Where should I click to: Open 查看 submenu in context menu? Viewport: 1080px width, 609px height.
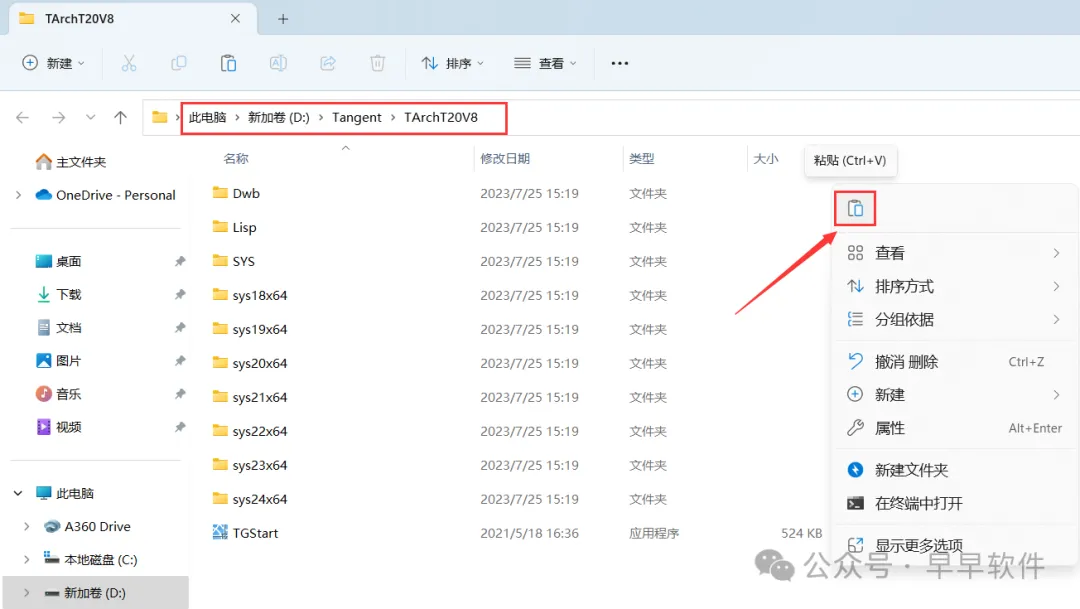(x=954, y=253)
